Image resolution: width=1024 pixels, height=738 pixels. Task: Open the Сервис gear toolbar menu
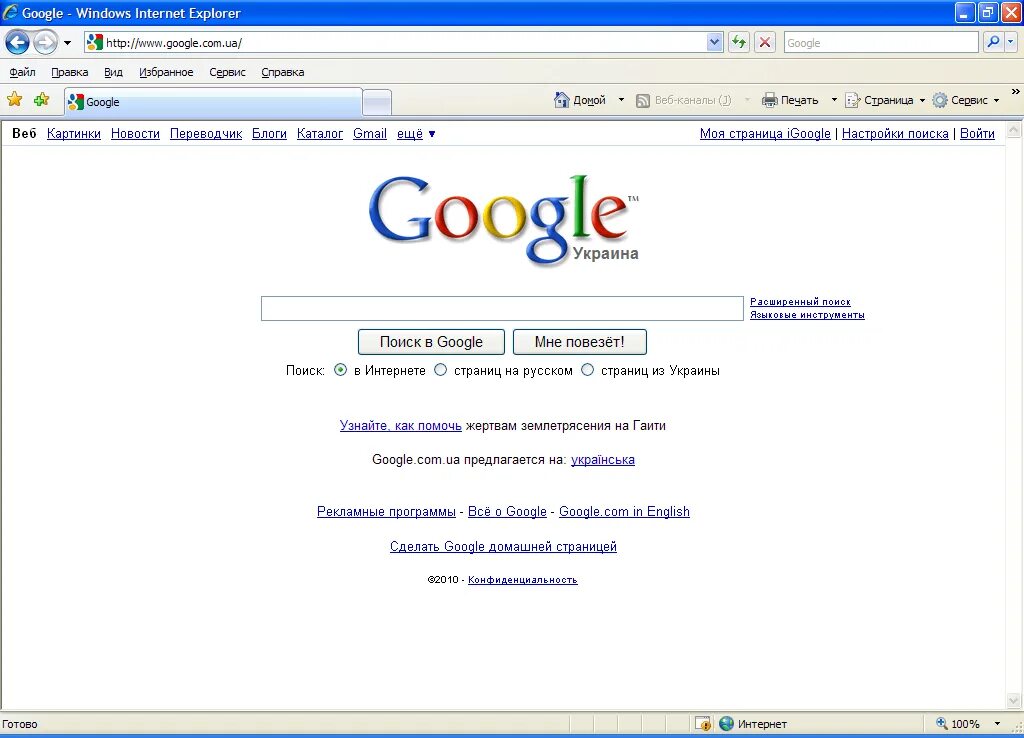point(966,100)
